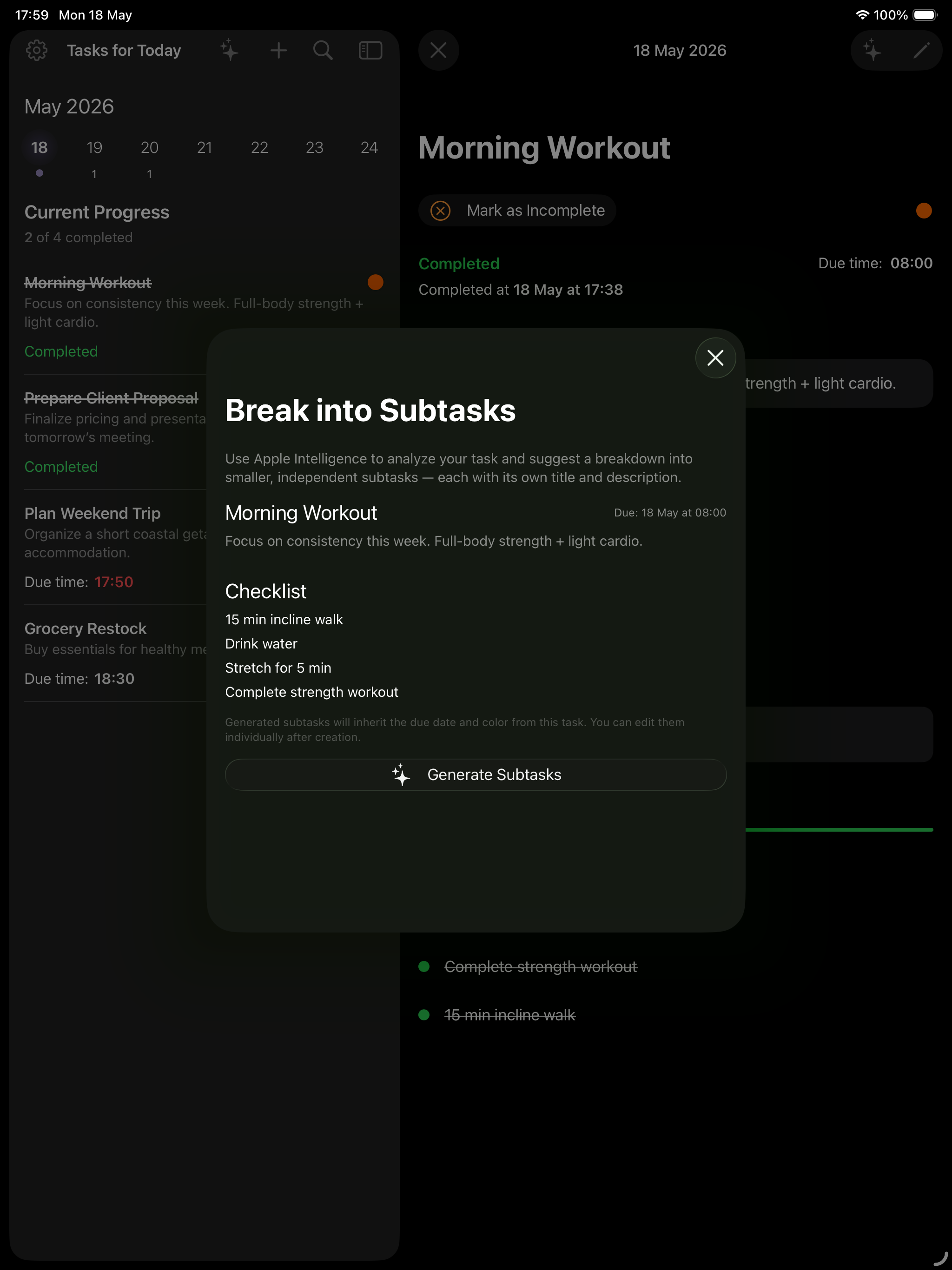Click Due time 08:00 in detail pane

875,263
